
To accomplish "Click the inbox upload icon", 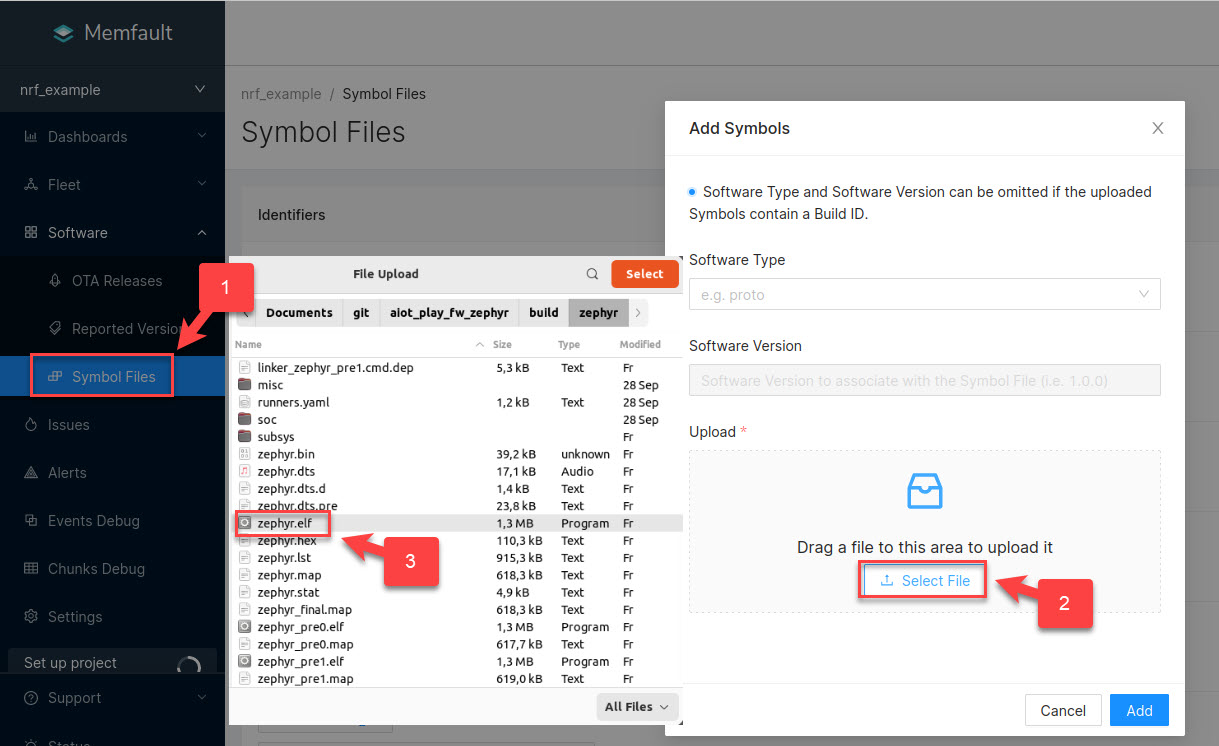I will tap(924, 491).
